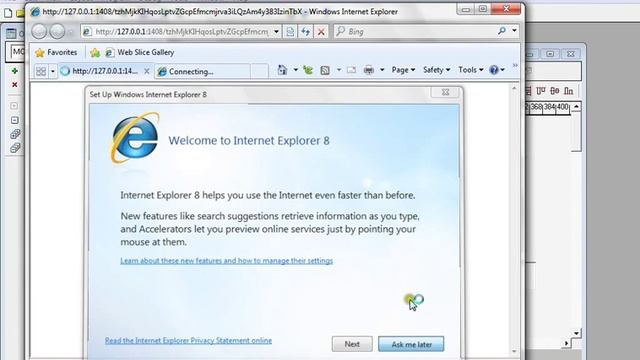Open the Internet Explorer Privacy Statement link
This screenshot has height=360, width=640.
[188, 340]
